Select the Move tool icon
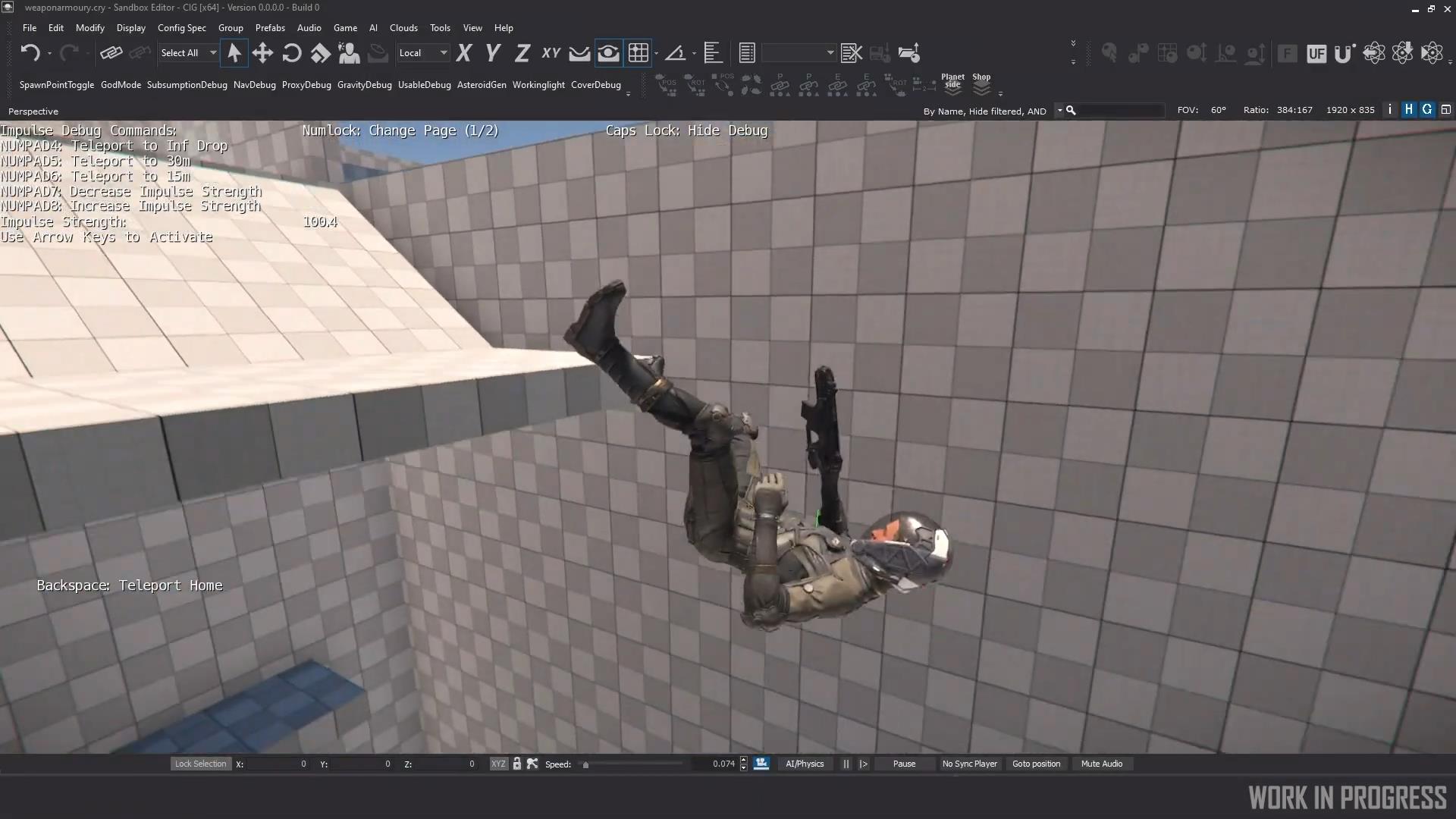 262,53
